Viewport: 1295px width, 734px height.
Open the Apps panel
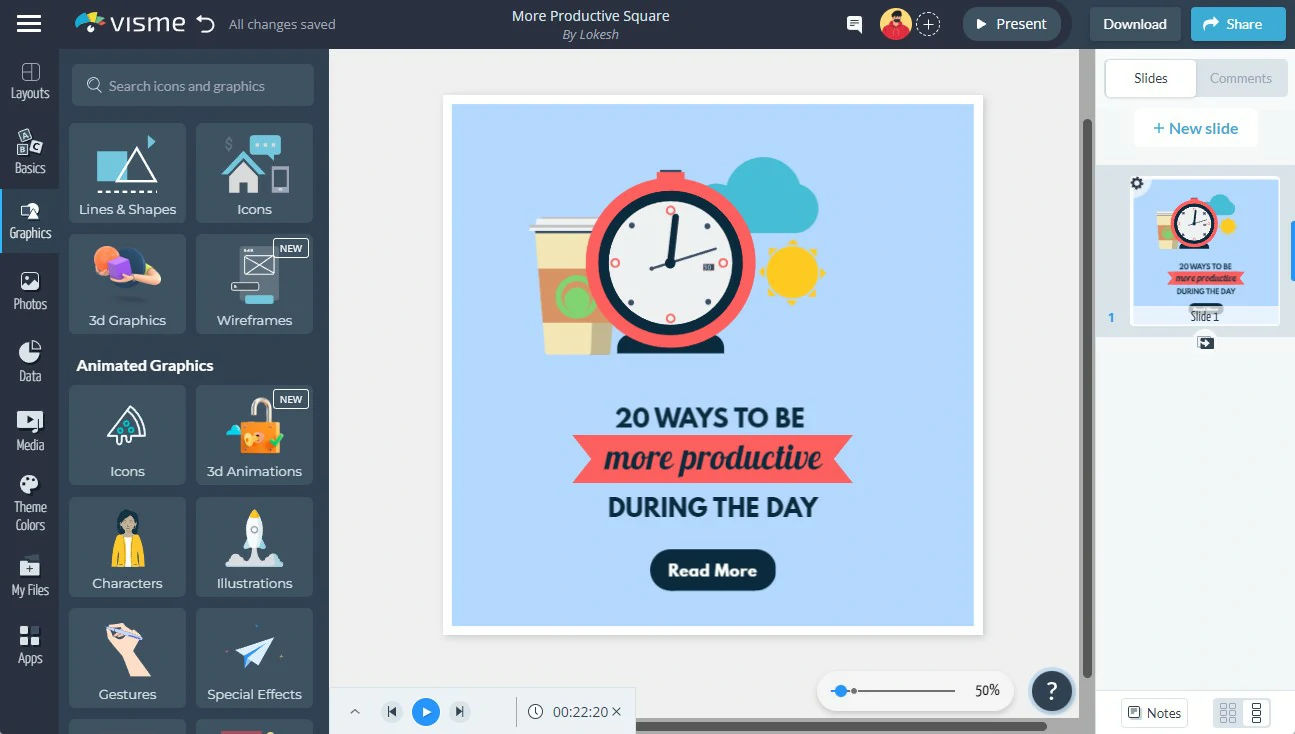[30, 645]
